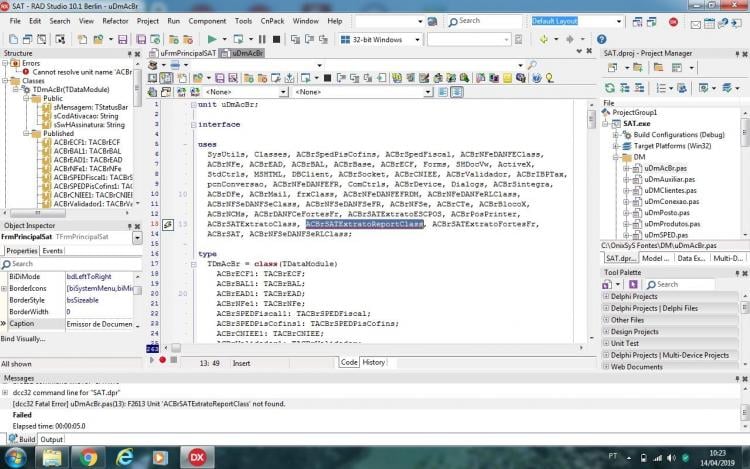Switch to Events tab in Object Inspector
Image resolution: width=750 pixels, height=469 pixels.
tap(52, 251)
